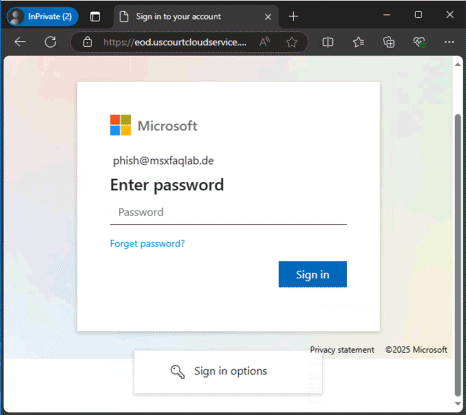Open the InPrivate profile badge
Image resolution: width=466 pixels, height=415 pixels.
click(x=42, y=16)
